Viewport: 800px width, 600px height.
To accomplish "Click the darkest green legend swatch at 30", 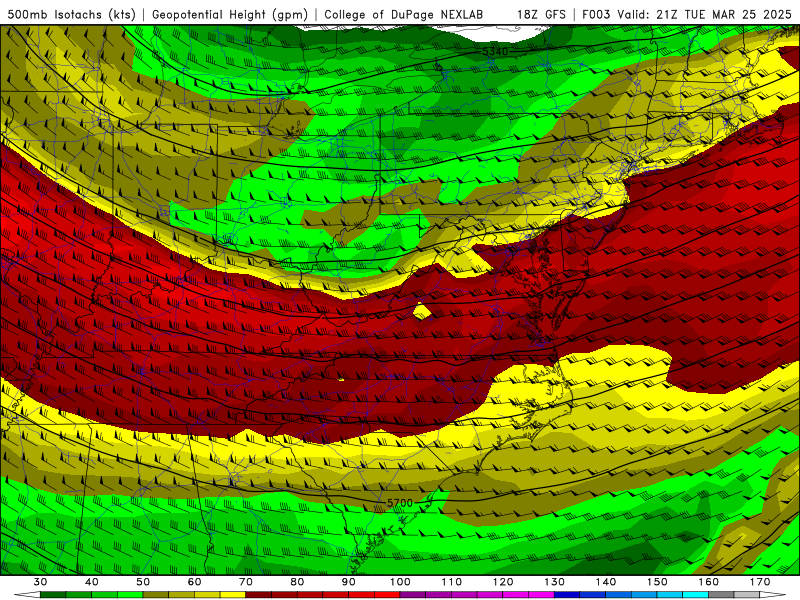I will click(53, 595).
